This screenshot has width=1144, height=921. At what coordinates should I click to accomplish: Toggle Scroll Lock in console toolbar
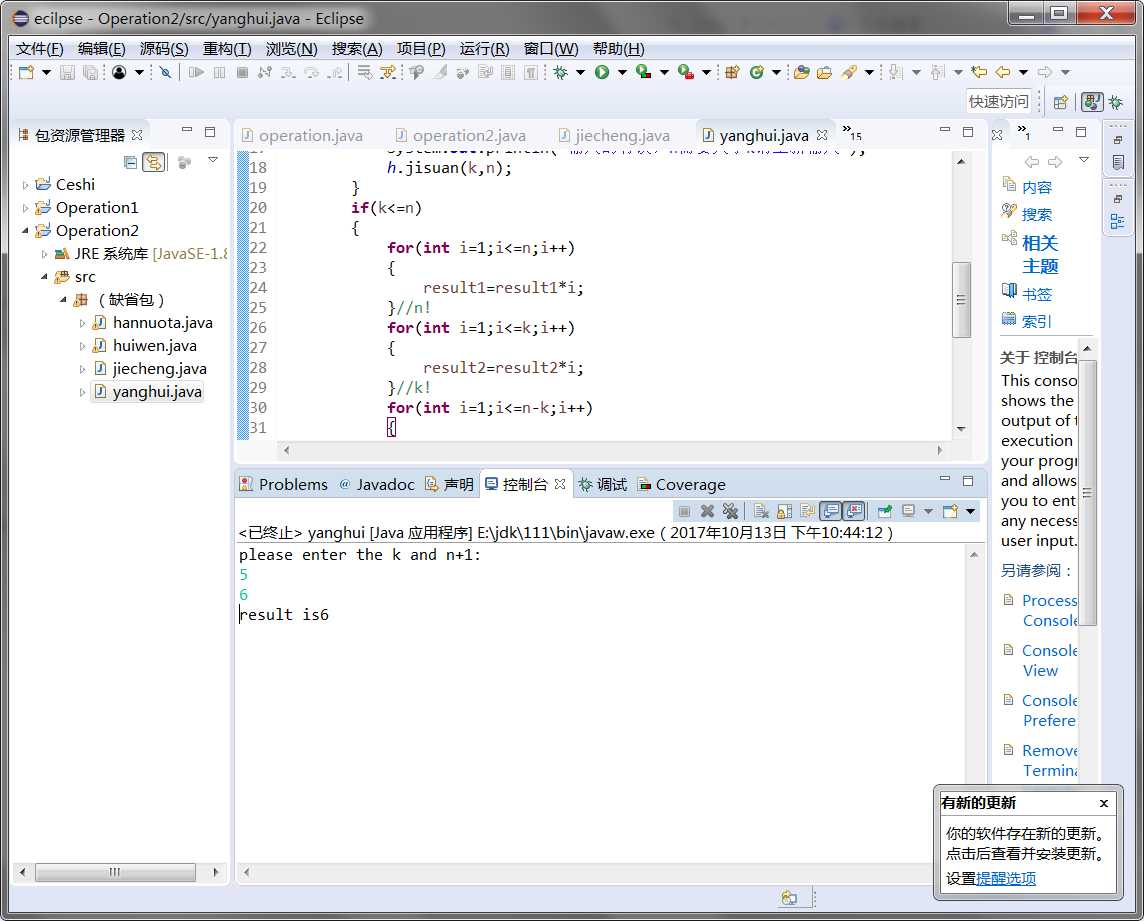784,511
